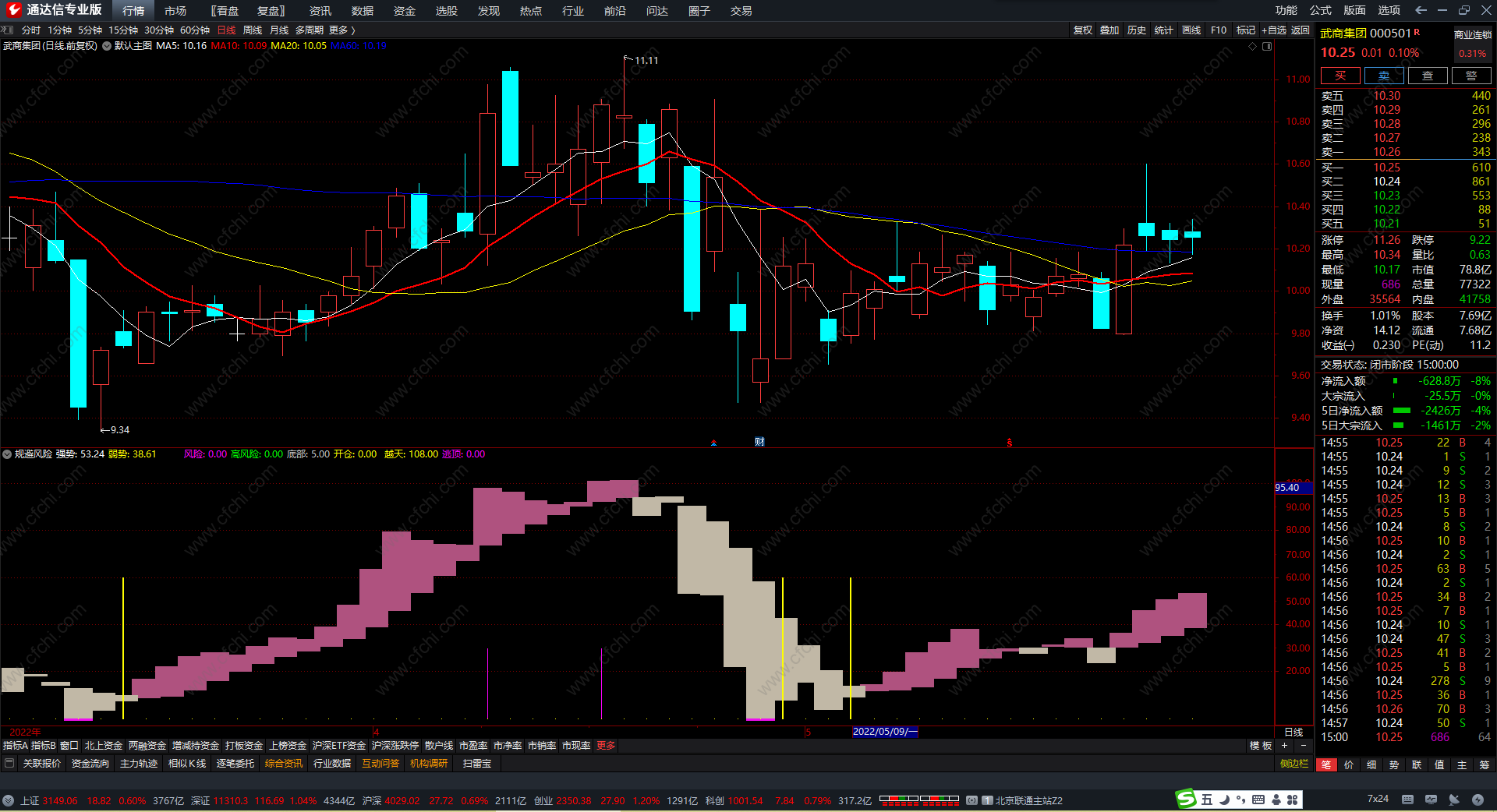Viewport: 1497px width, 812px height.
Task: Open the input method soft keyboard icon
Action: pos(1258,800)
